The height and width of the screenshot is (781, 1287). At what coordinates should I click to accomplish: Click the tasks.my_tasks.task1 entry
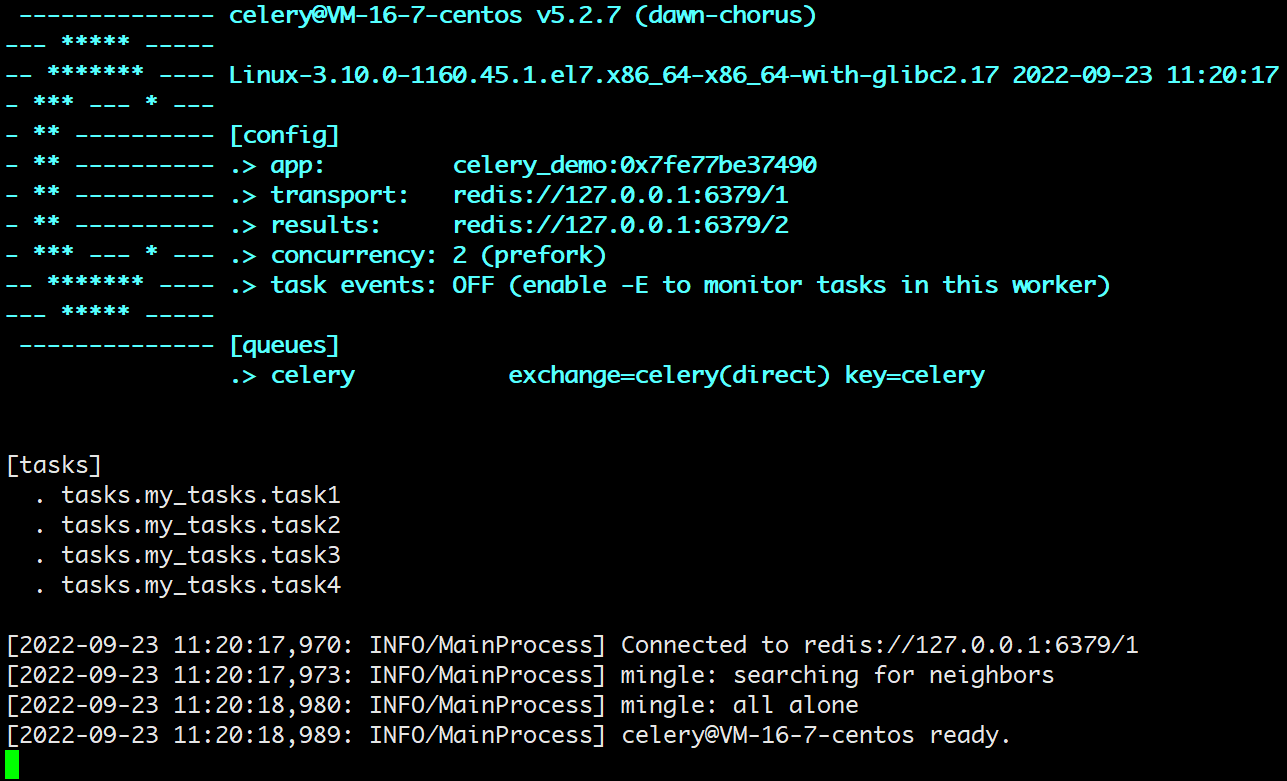(x=201, y=495)
